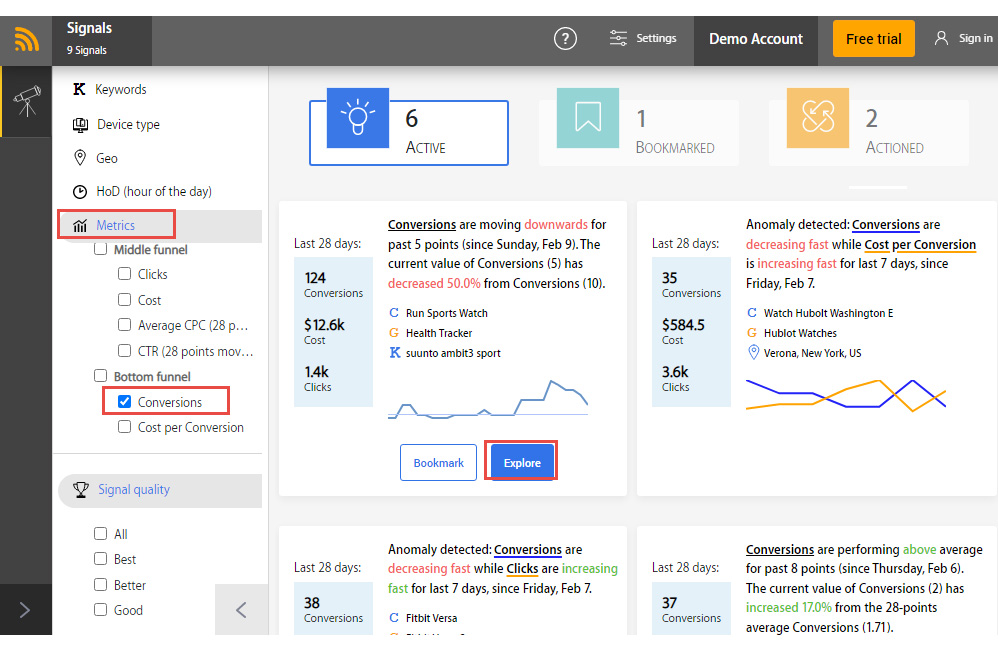Click the Active lightbulb icon

[x=358, y=118]
